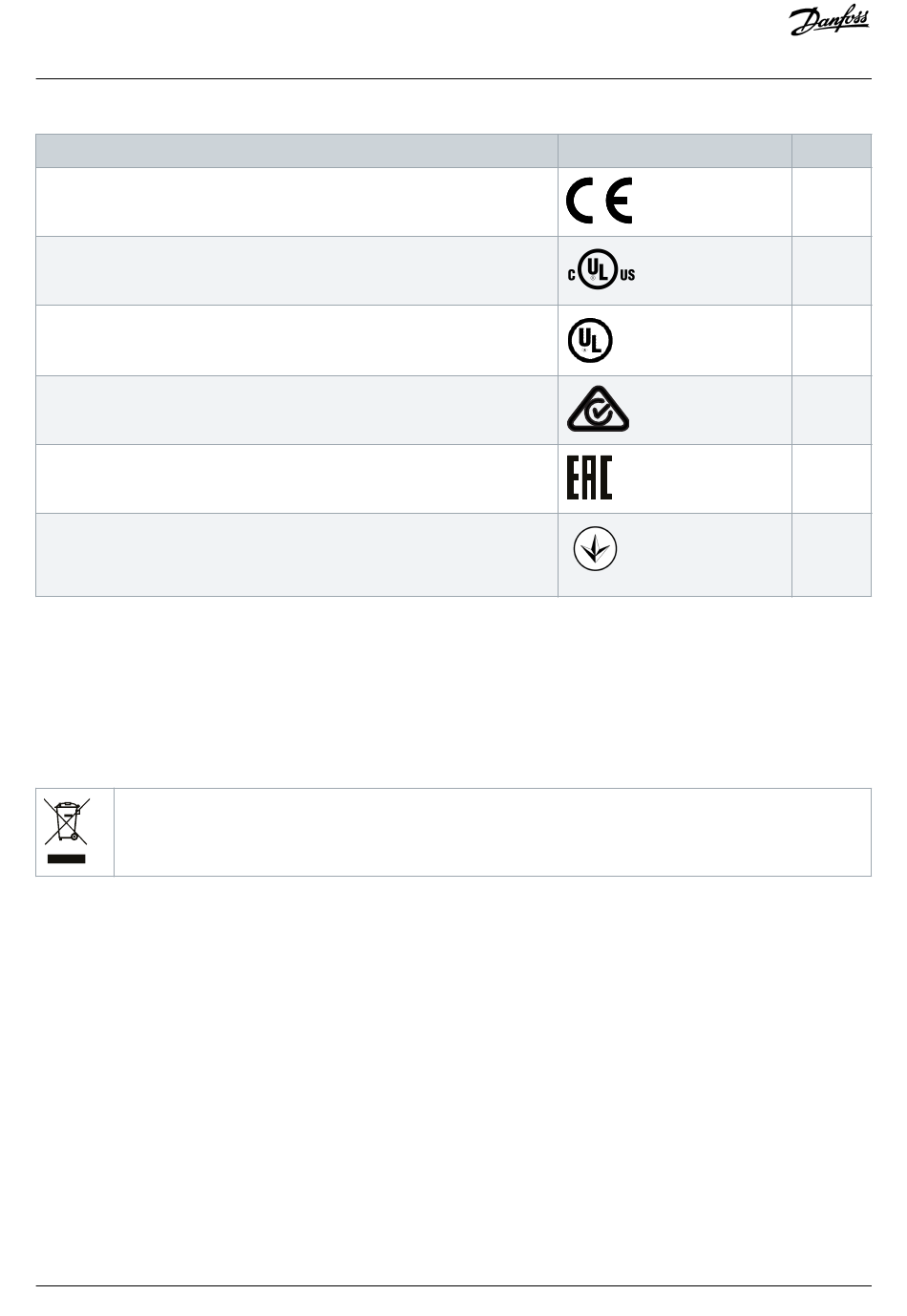
Task: Click the empty description cell beside CE mark
Action: tap(297, 202)
